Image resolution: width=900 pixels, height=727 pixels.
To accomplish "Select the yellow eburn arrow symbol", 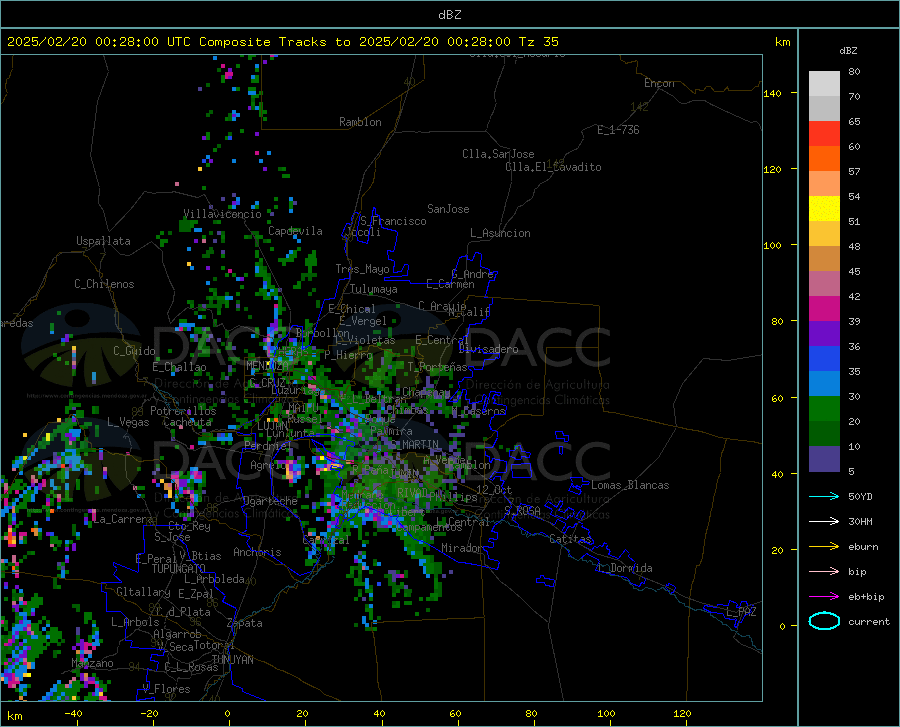I will click(824, 547).
